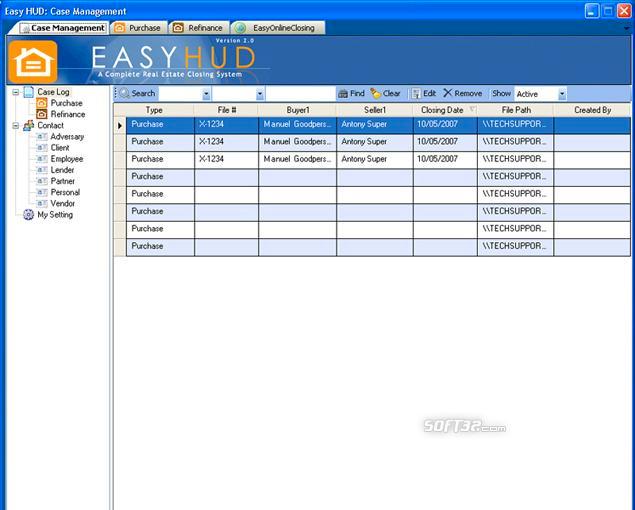Click the Search magnifier icon

pyautogui.click(x=124, y=94)
